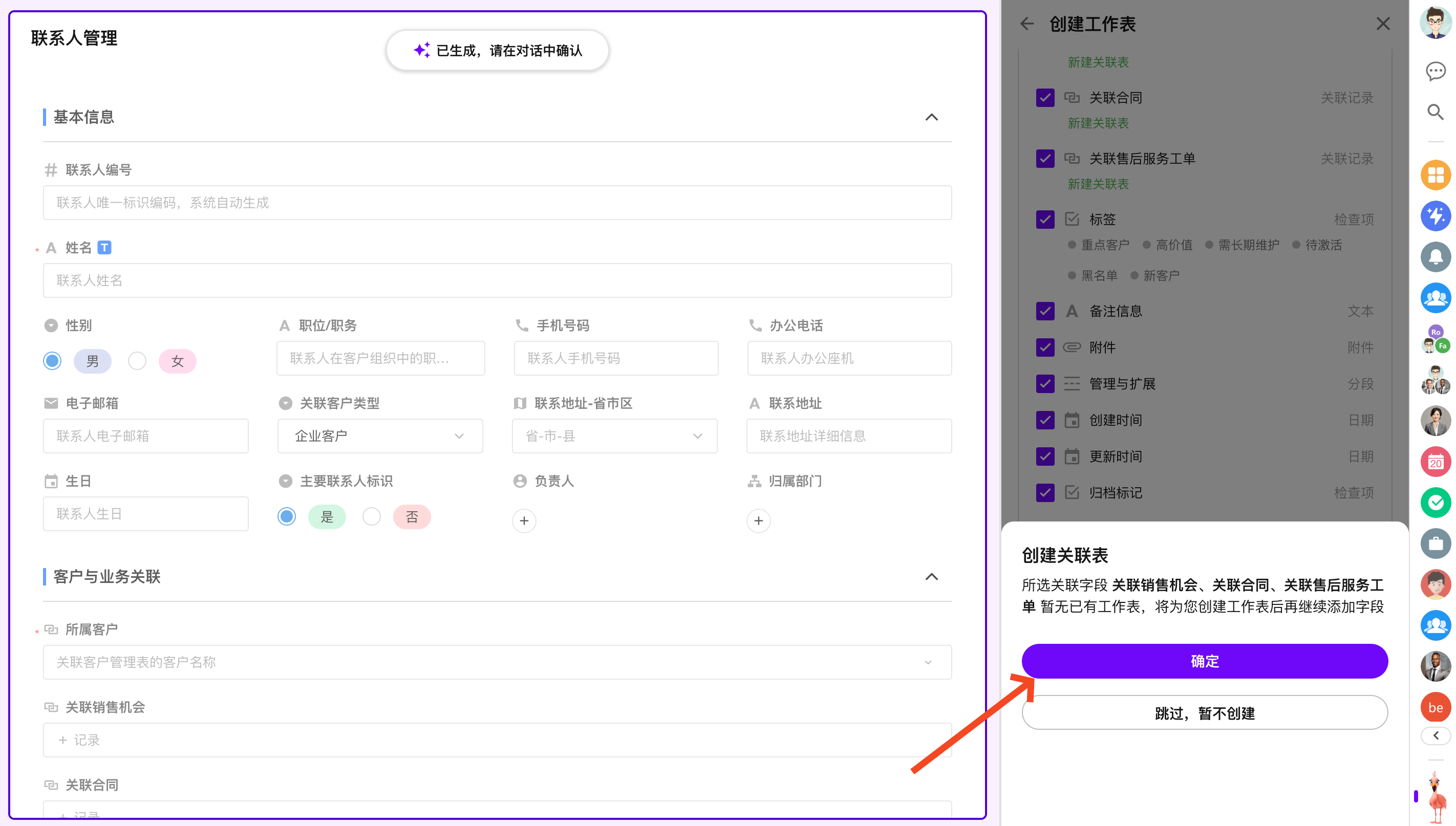This screenshot has height=826, width=1456.
Task: Open the briefcase icon in sidebar
Action: [1435, 544]
